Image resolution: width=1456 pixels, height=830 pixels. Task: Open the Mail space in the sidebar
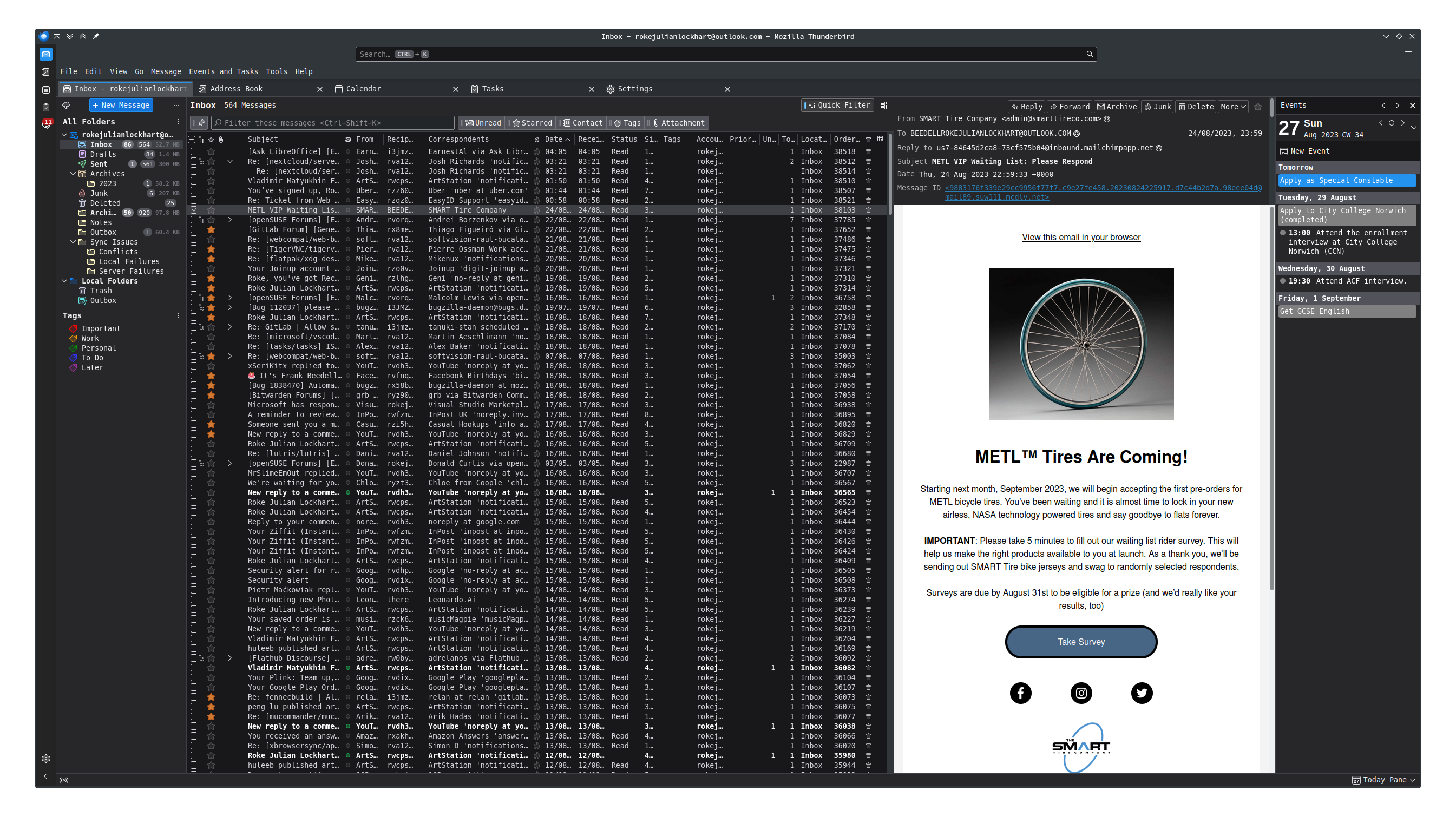click(46, 54)
